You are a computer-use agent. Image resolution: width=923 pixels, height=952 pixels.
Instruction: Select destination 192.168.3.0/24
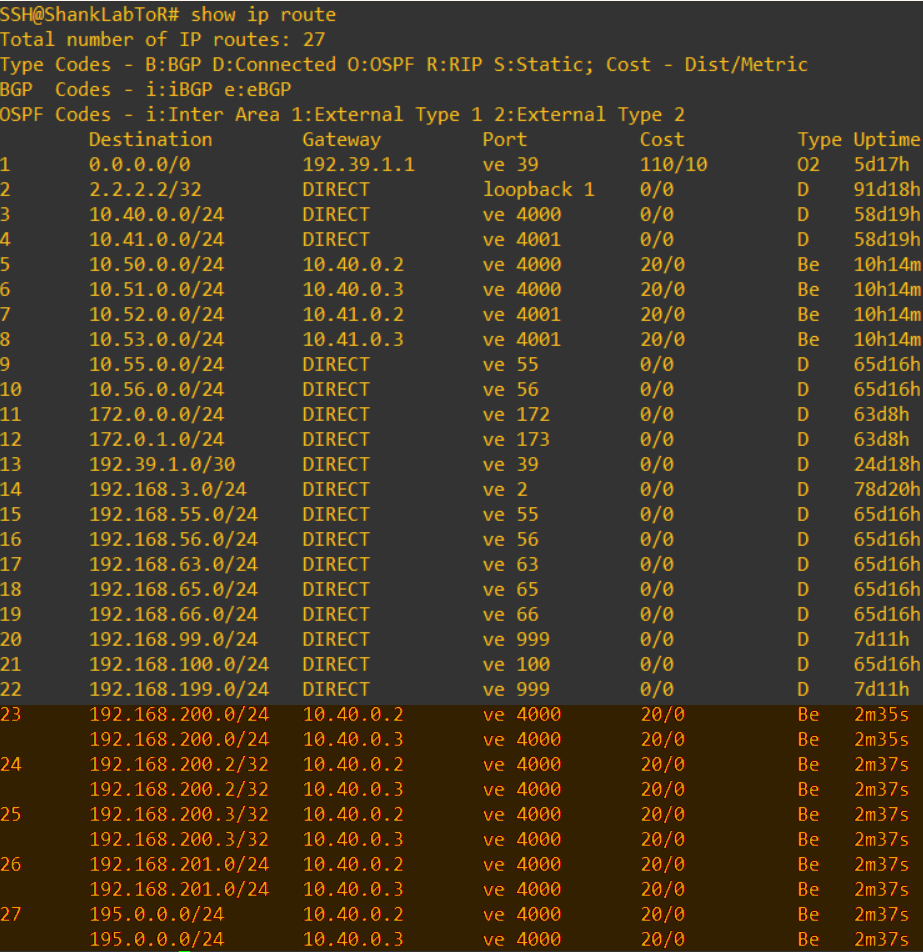pos(168,489)
